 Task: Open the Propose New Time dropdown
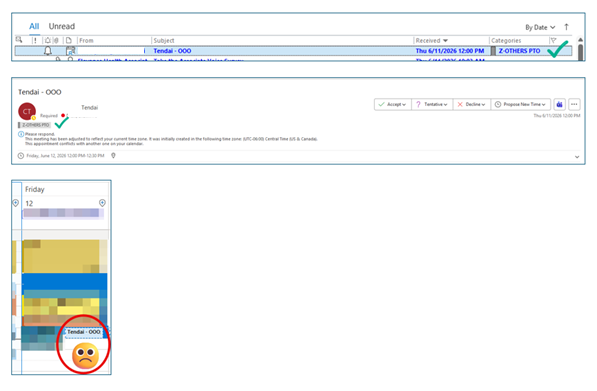520,104
